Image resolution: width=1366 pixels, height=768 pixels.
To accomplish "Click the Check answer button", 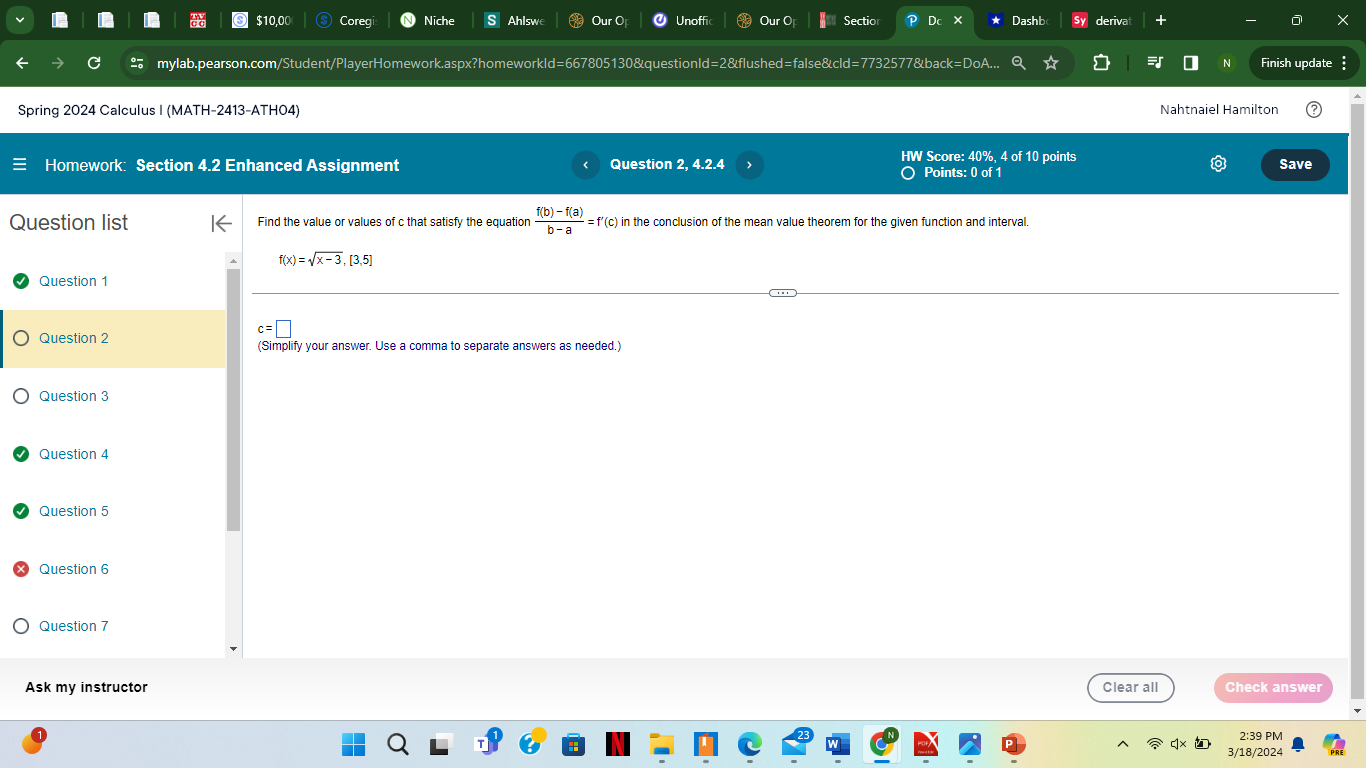I will click(x=1273, y=688).
